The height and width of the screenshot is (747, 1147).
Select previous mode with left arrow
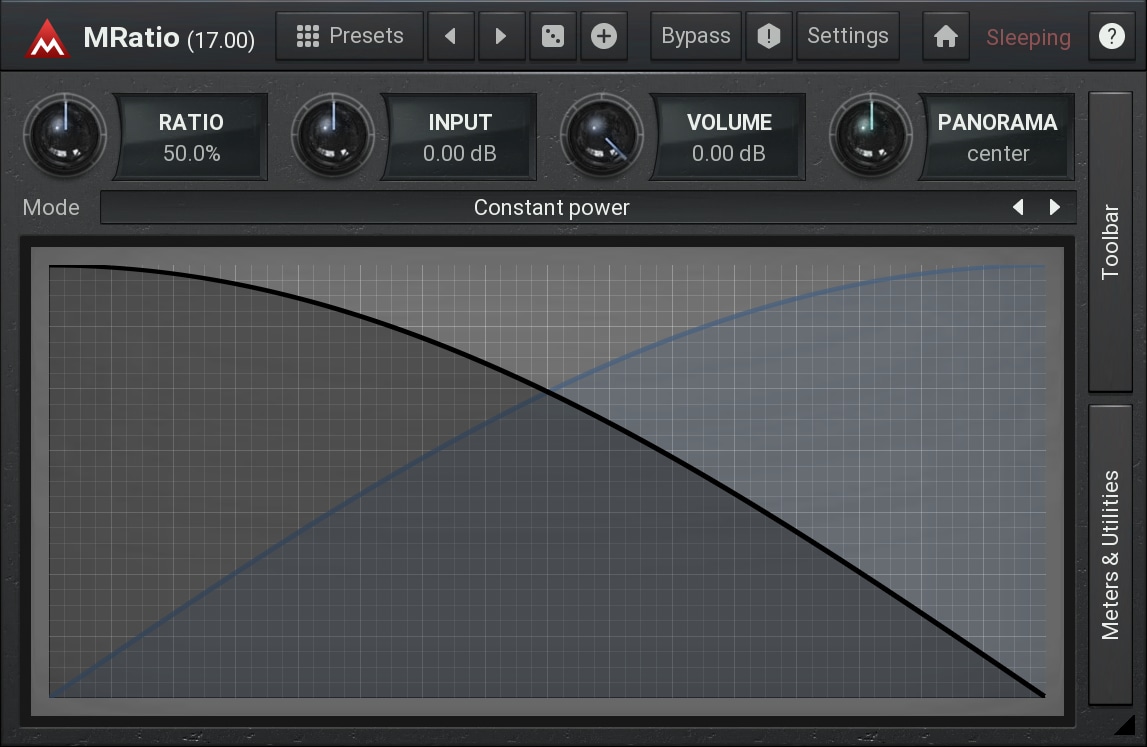point(1018,208)
